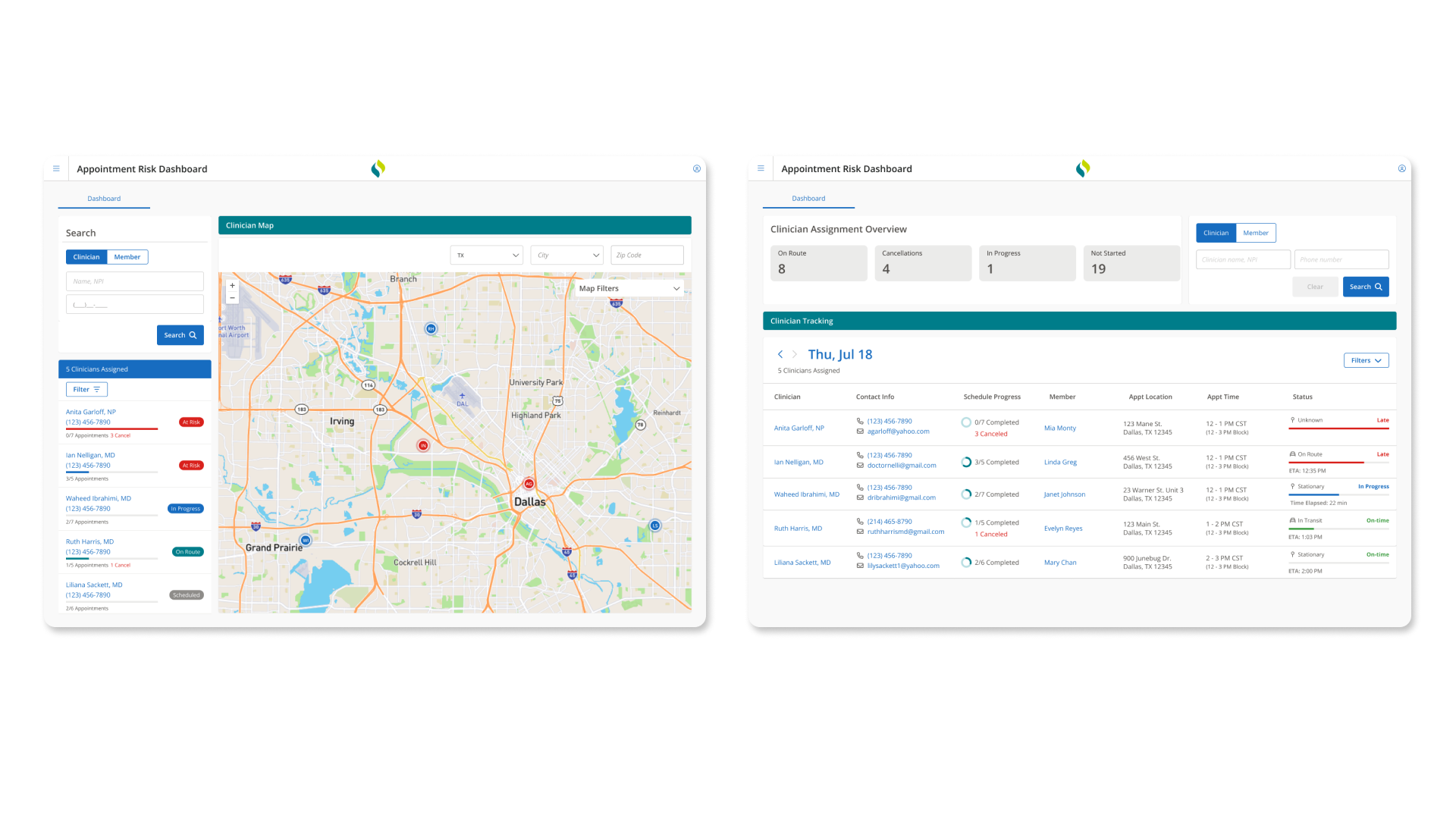Zoom in on the clinician map
The width and height of the screenshot is (1456, 819).
click(232, 286)
